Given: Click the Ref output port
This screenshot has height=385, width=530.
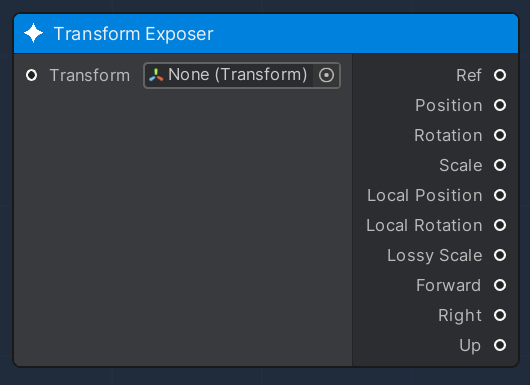Looking at the screenshot, I should (x=500, y=75).
